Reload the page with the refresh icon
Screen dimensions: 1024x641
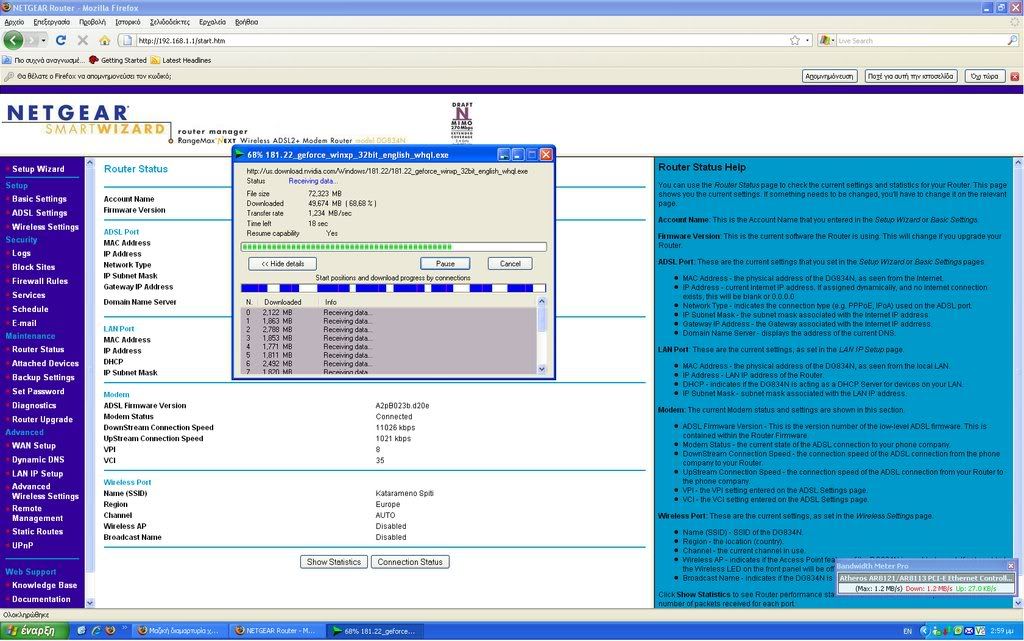click(61, 40)
